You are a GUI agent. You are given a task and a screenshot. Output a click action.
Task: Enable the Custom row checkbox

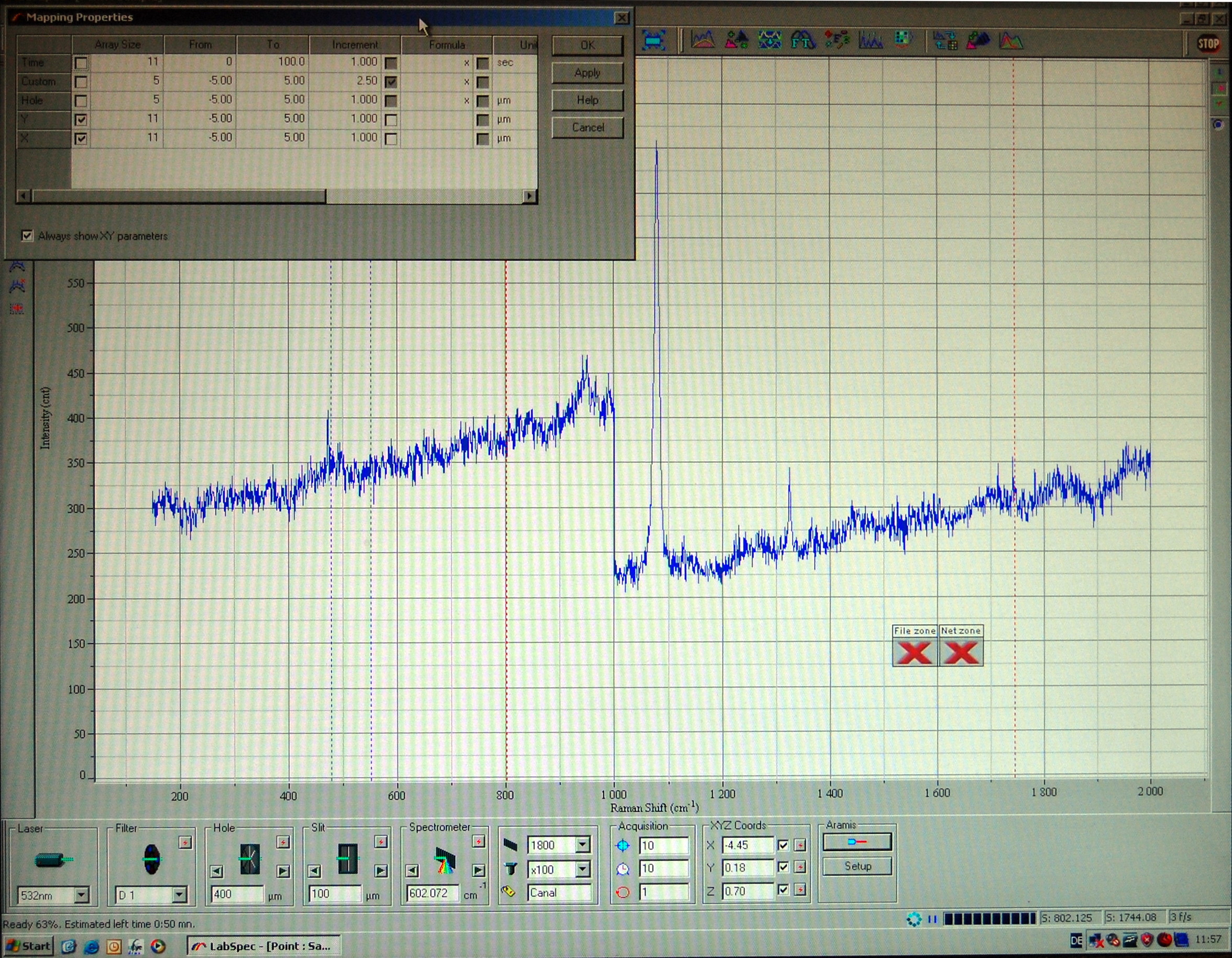(x=81, y=82)
